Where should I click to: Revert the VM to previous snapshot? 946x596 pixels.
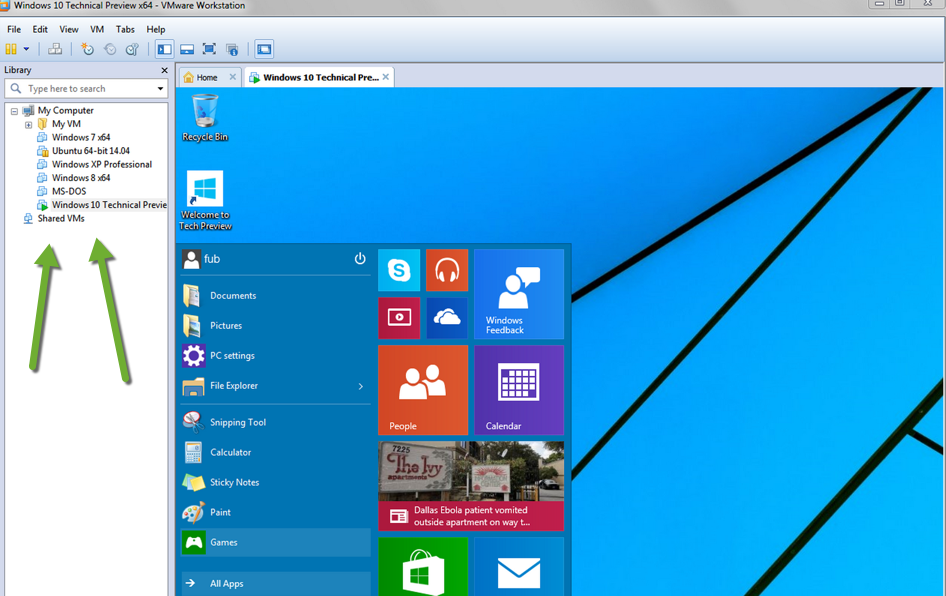110,49
